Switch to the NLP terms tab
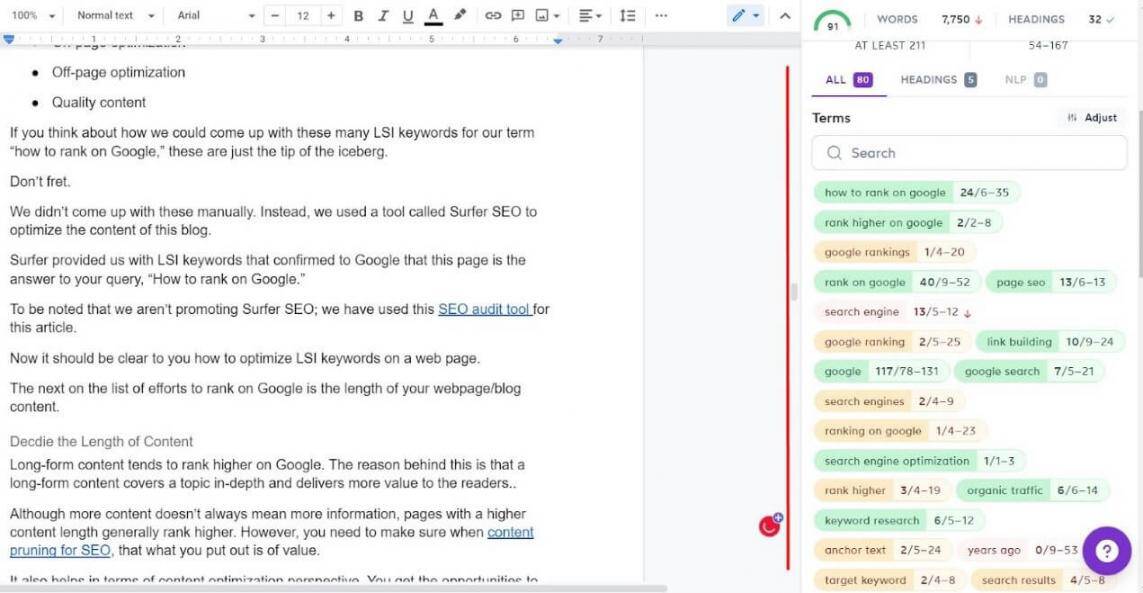 tap(1025, 80)
